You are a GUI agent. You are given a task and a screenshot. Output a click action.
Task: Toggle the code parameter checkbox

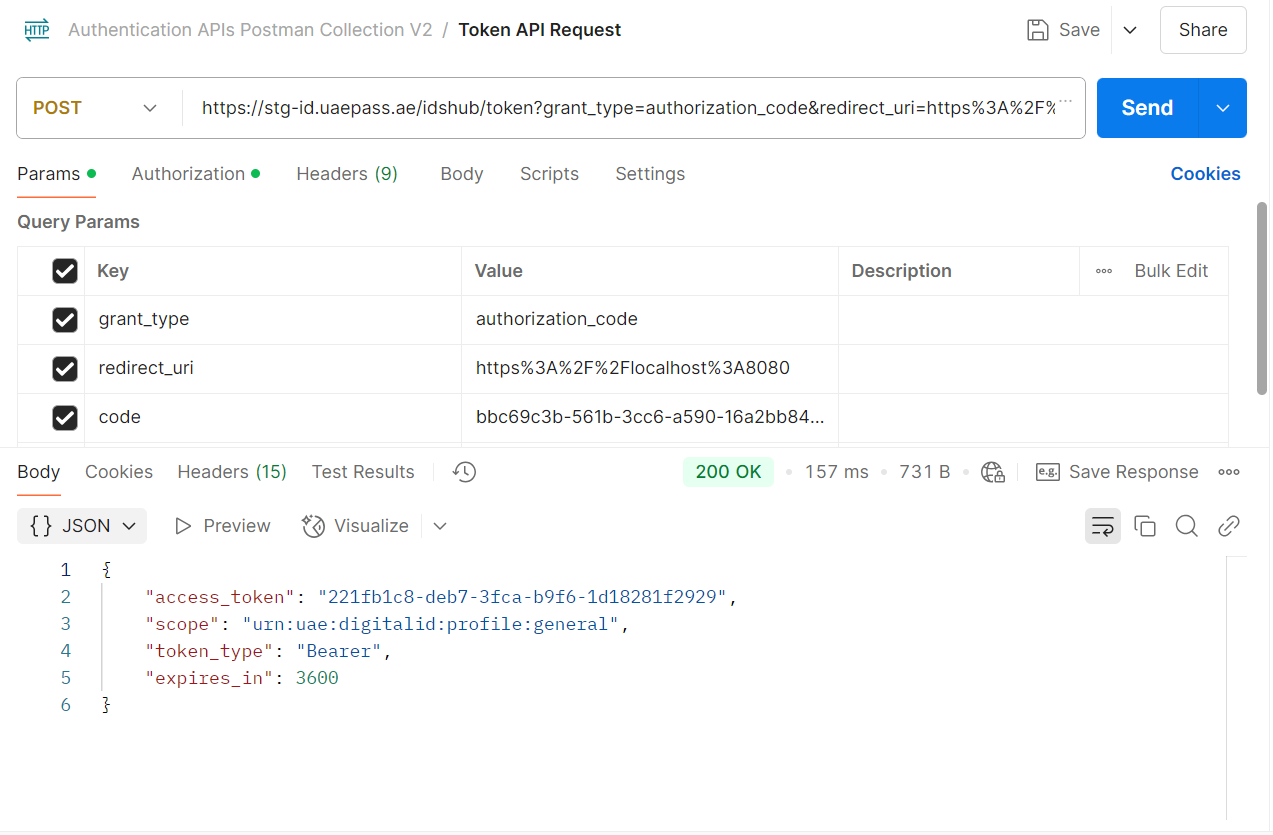65,418
